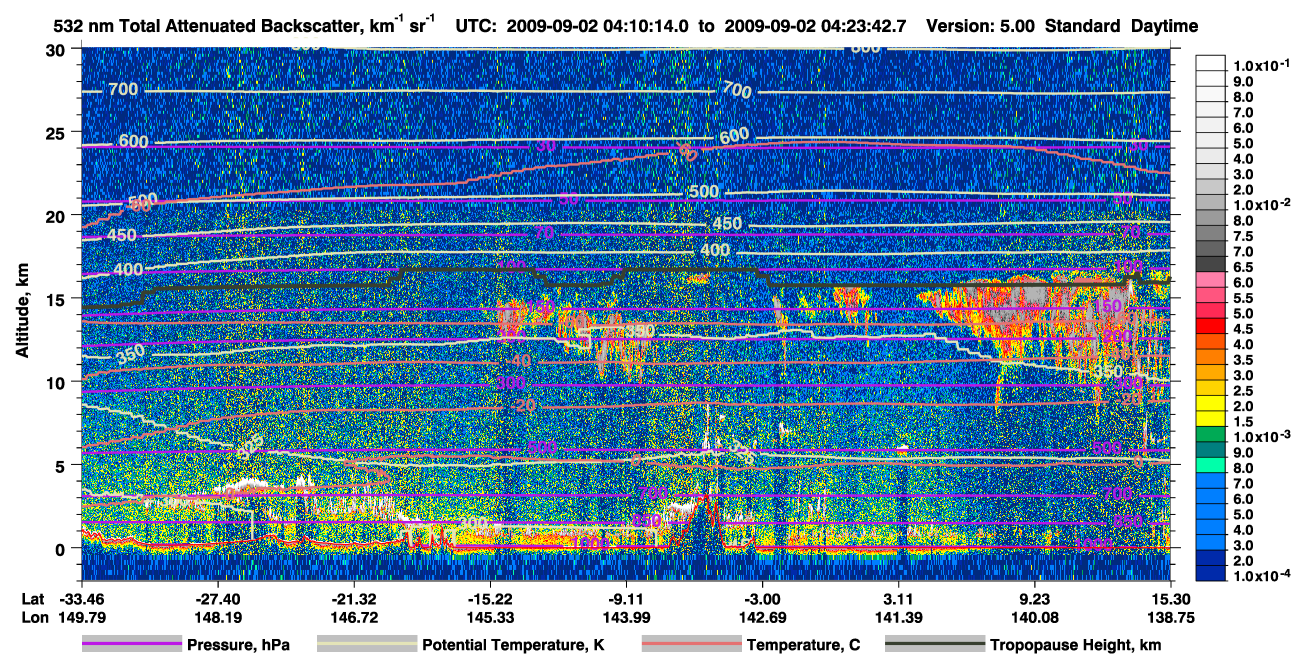Select the salmon Temperature legend line
Image resolution: width=1300 pixels, height=667 pixels.
[691, 646]
